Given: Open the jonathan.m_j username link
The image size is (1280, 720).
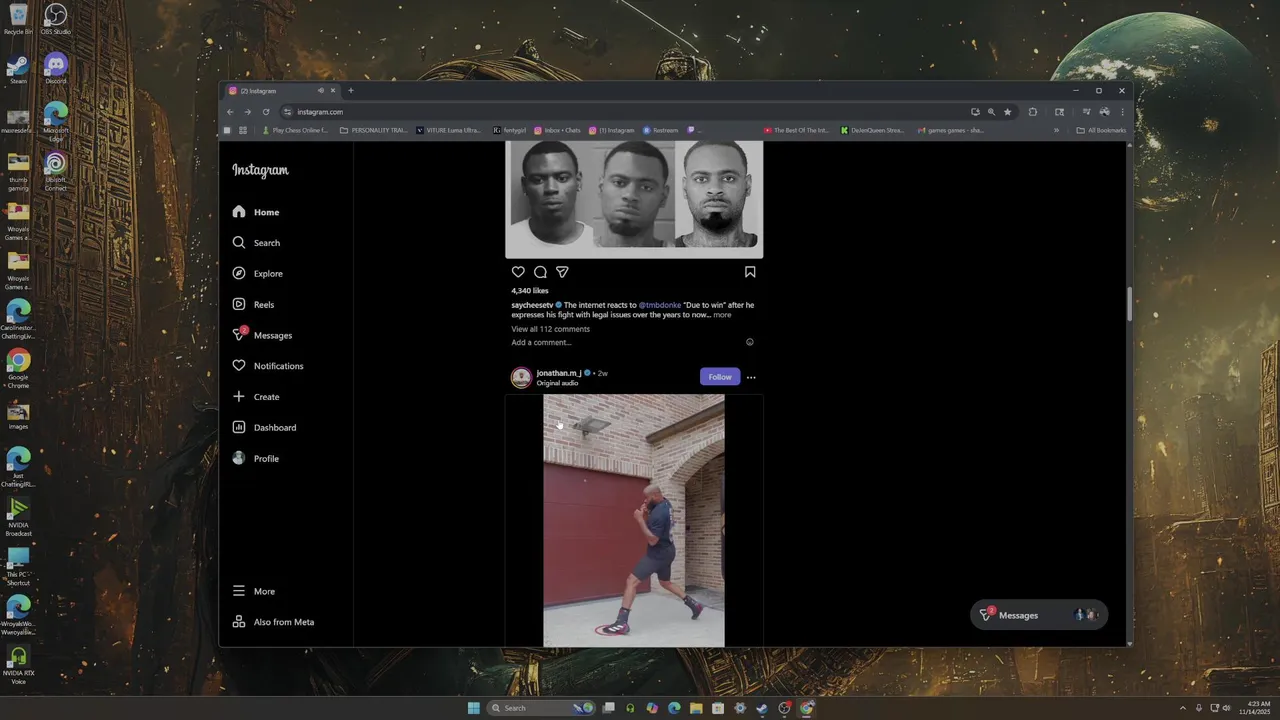Looking at the screenshot, I should [559, 373].
